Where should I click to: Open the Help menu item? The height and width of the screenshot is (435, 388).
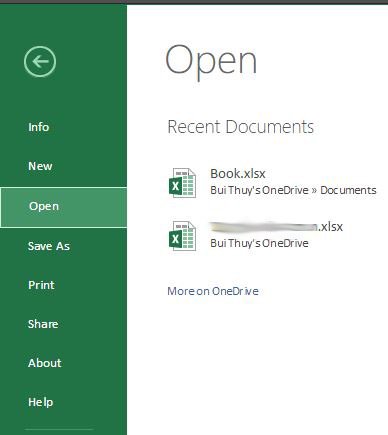point(41,402)
